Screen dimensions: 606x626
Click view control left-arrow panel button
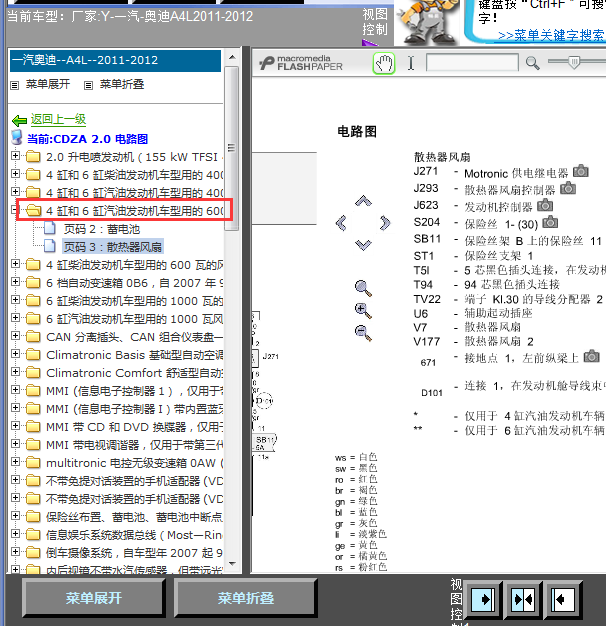tap(563, 599)
